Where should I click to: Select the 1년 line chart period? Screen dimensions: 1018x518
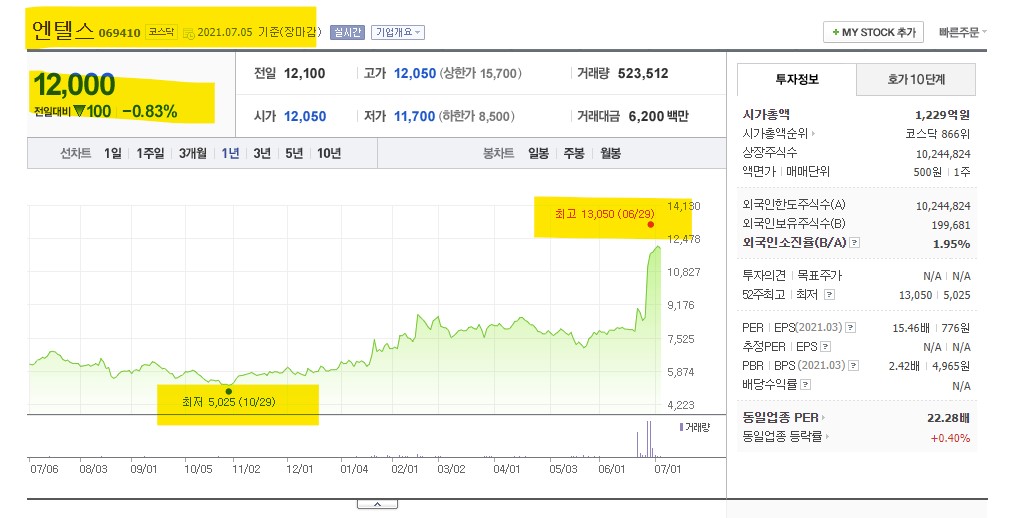pyautogui.click(x=230, y=153)
